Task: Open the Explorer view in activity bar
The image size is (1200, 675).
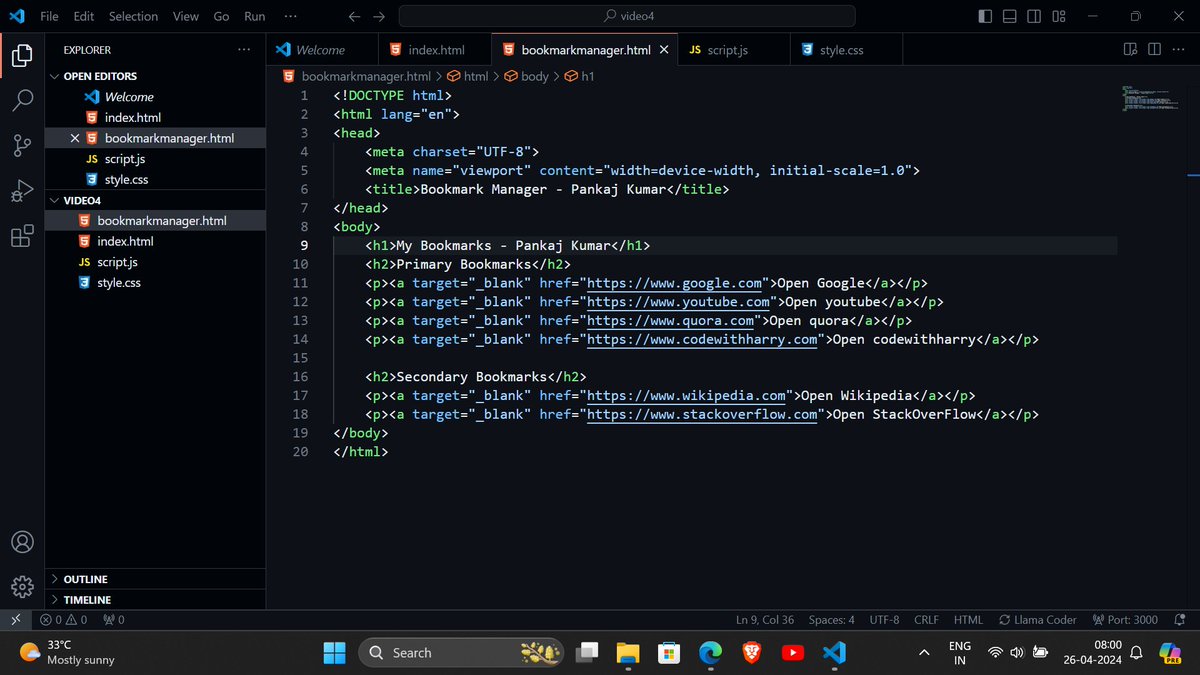Action: tap(22, 55)
